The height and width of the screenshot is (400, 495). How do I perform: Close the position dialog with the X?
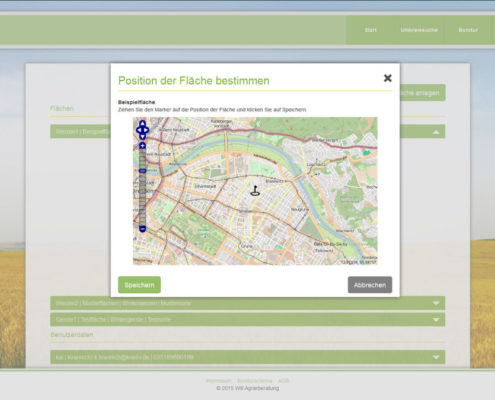[x=387, y=78]
